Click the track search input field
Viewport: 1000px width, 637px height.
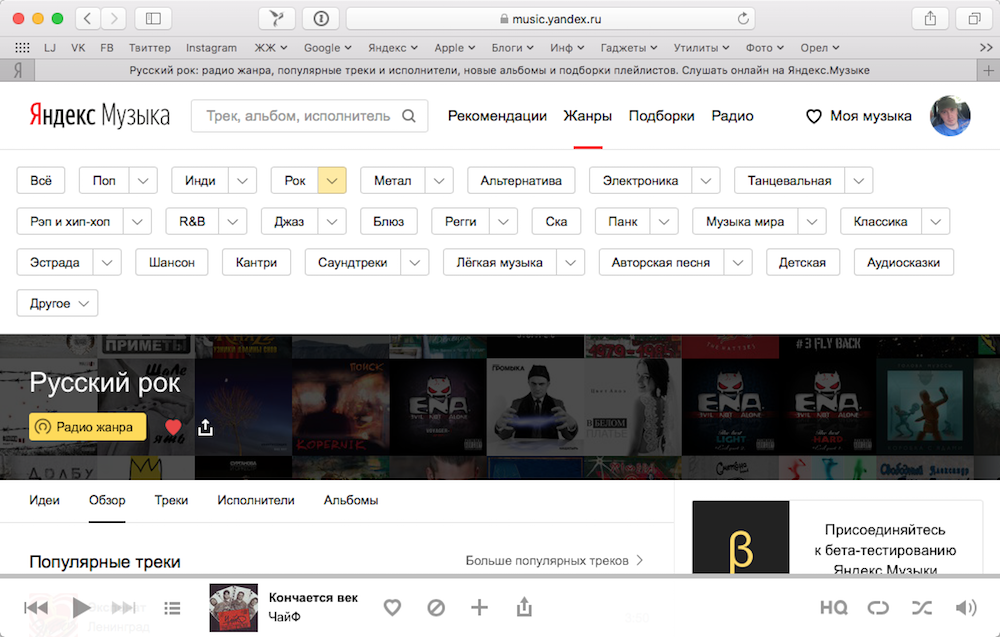[x=309, y=116]
